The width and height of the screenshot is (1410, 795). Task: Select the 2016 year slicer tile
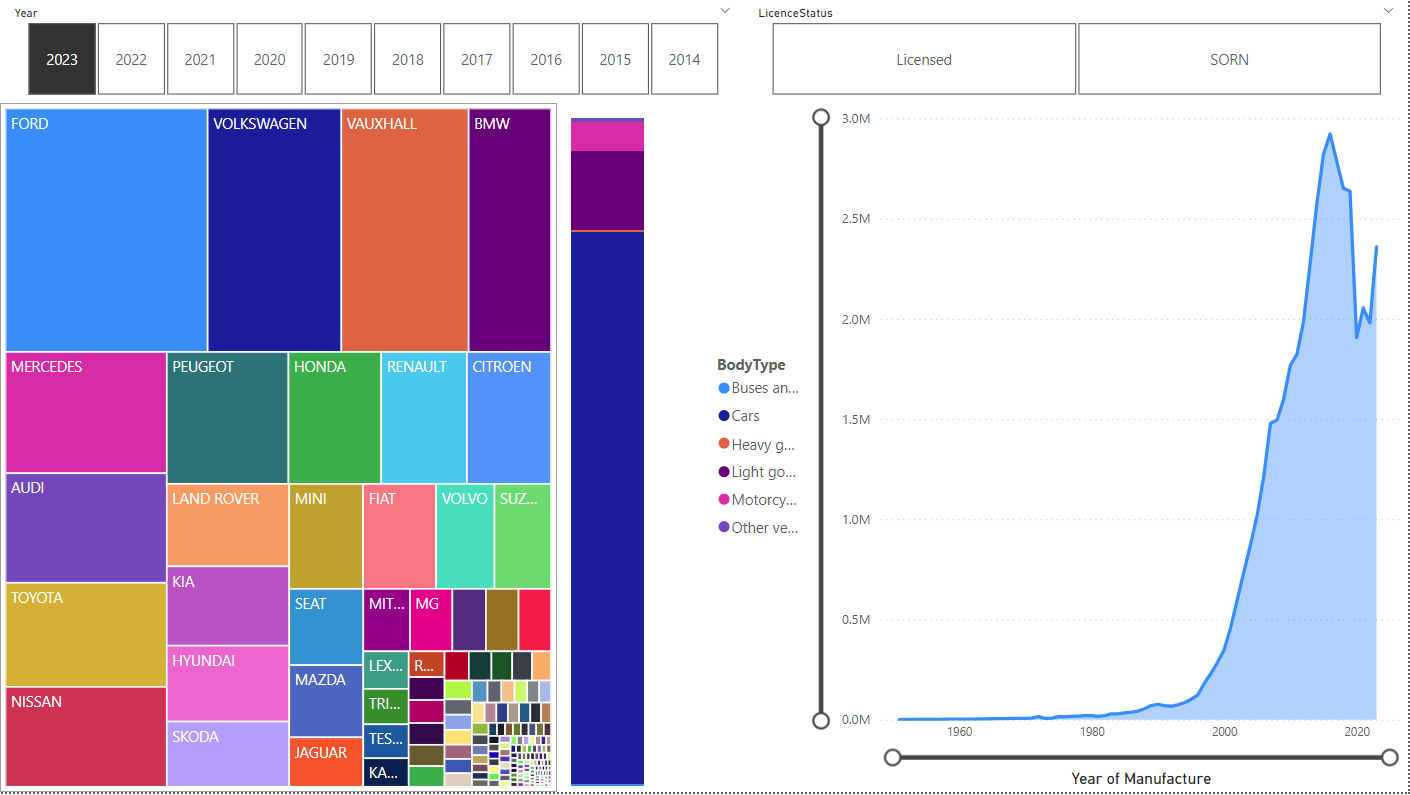[x=546, y=59]
